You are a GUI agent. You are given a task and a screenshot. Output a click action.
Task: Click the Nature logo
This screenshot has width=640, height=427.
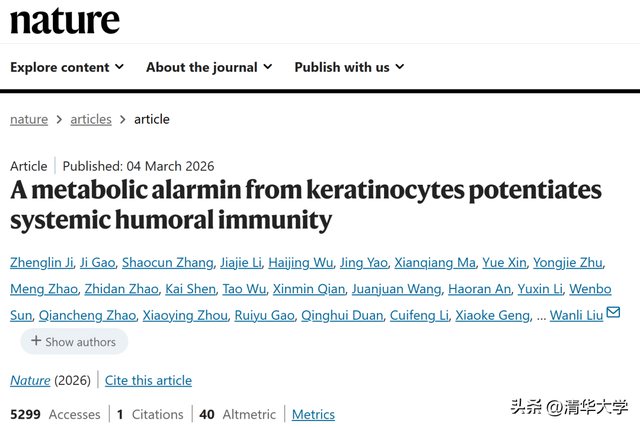pyautogui.click(x=64, y=21)
